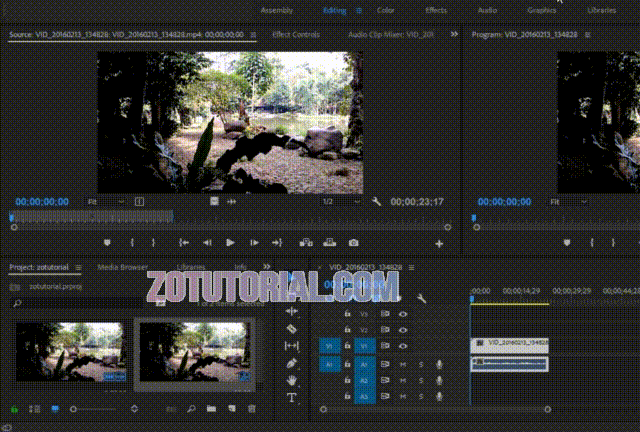Toggle V1 source patching button
Image resolution: width=640 pixels, height=432 pixels.
click(329, 346)
